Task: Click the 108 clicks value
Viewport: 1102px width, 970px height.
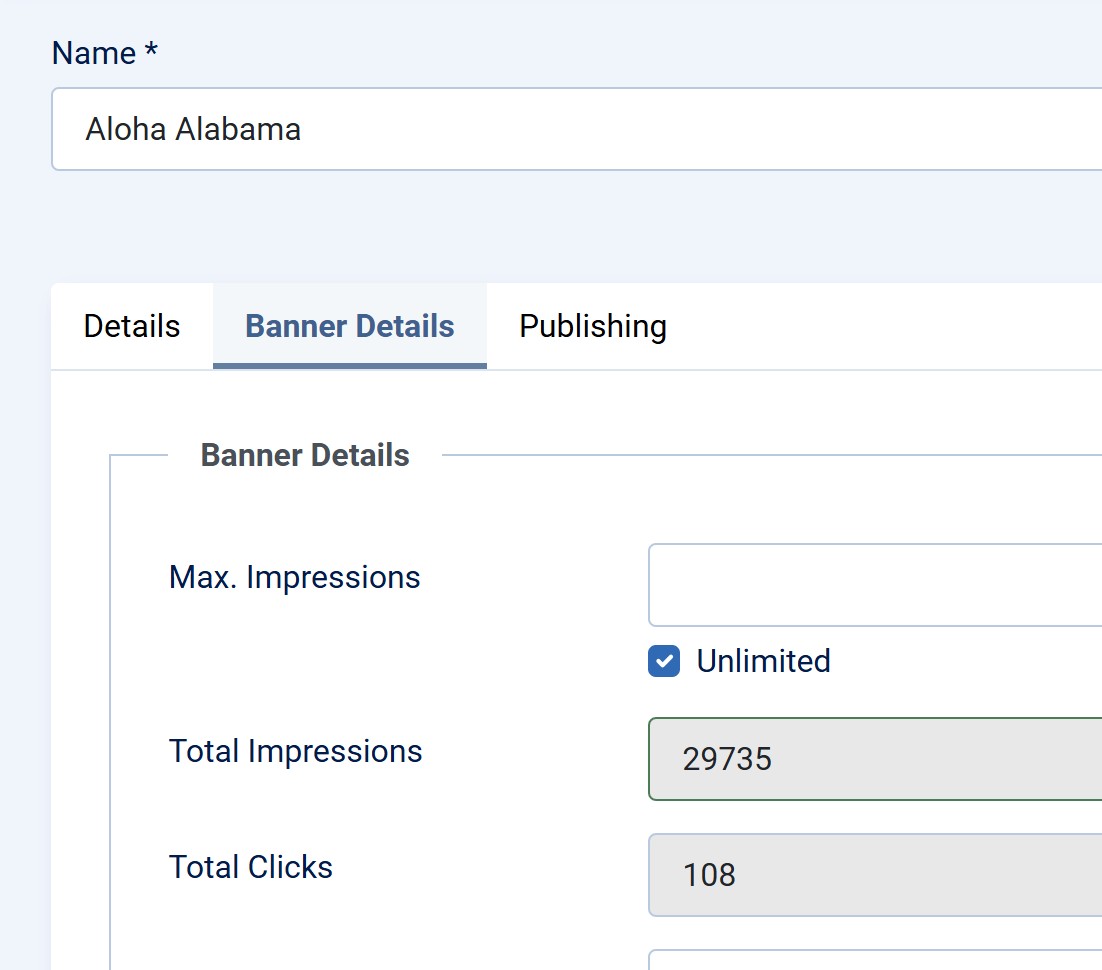Action: (x=709, y=875)
